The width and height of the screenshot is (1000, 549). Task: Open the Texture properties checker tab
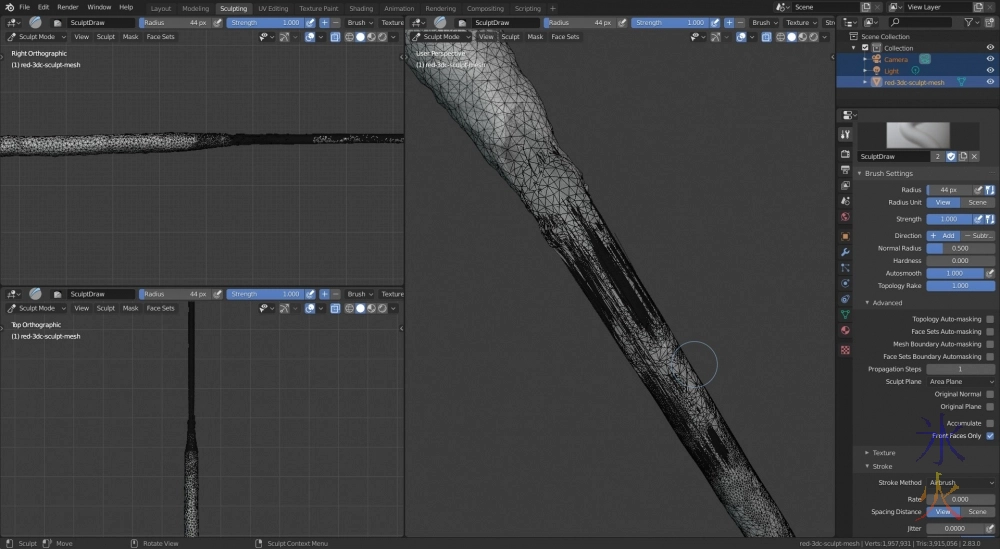click(x=845, y=349)
